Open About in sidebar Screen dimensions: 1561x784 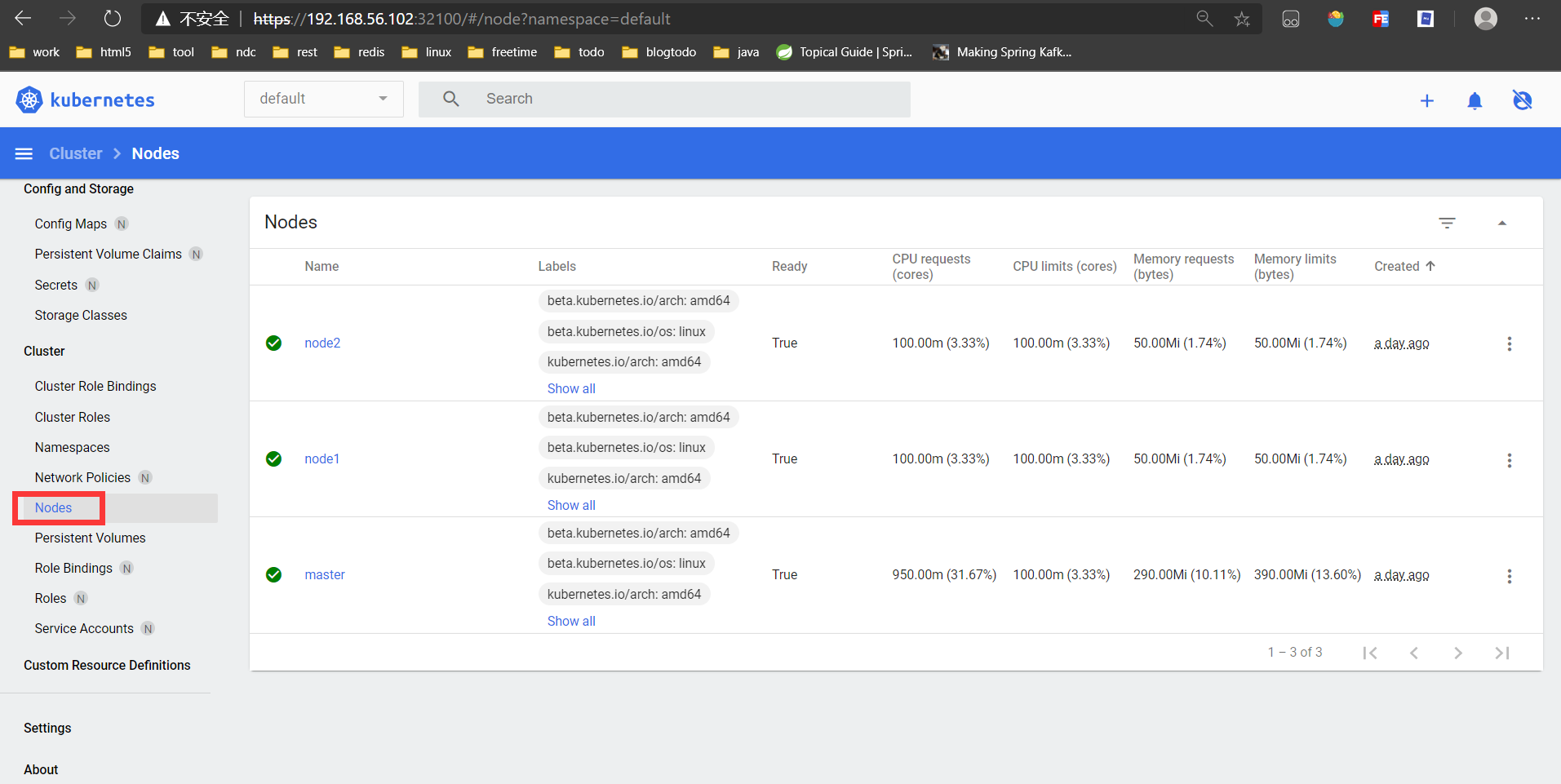41,769
